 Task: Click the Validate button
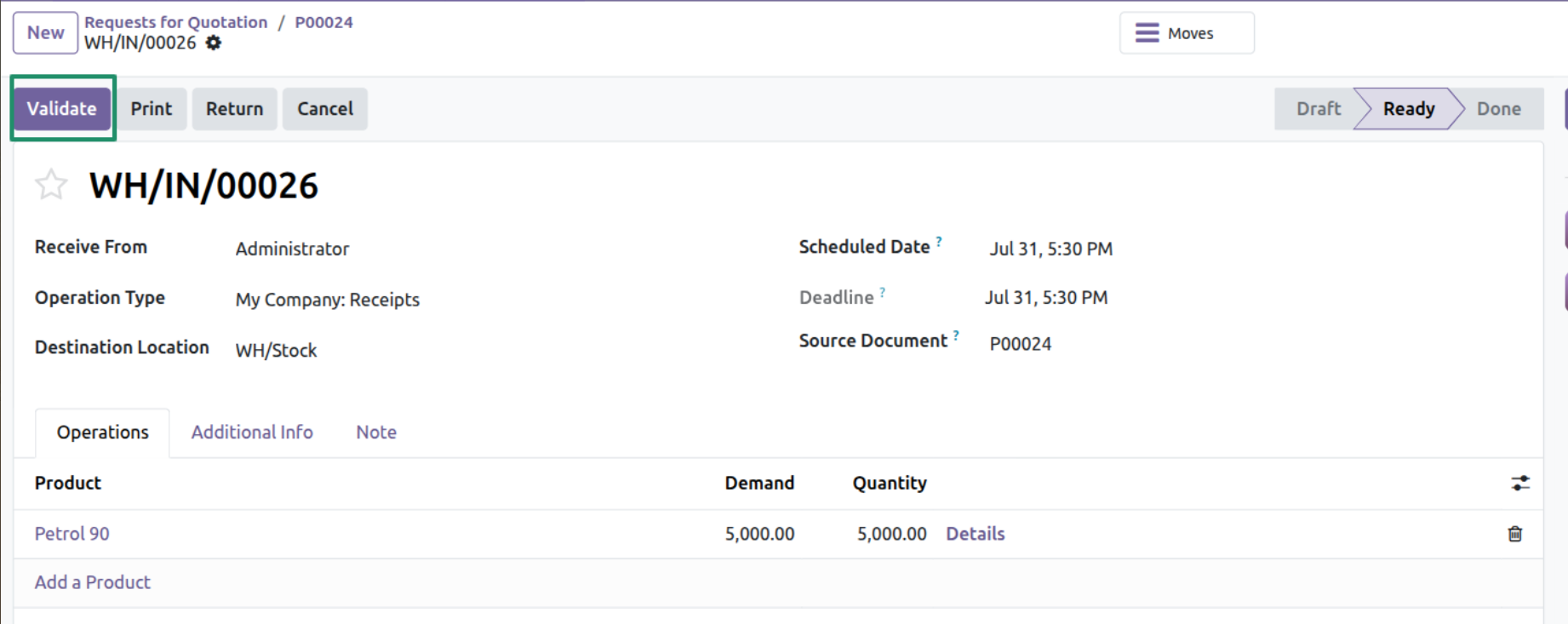[x=62, y=109]
